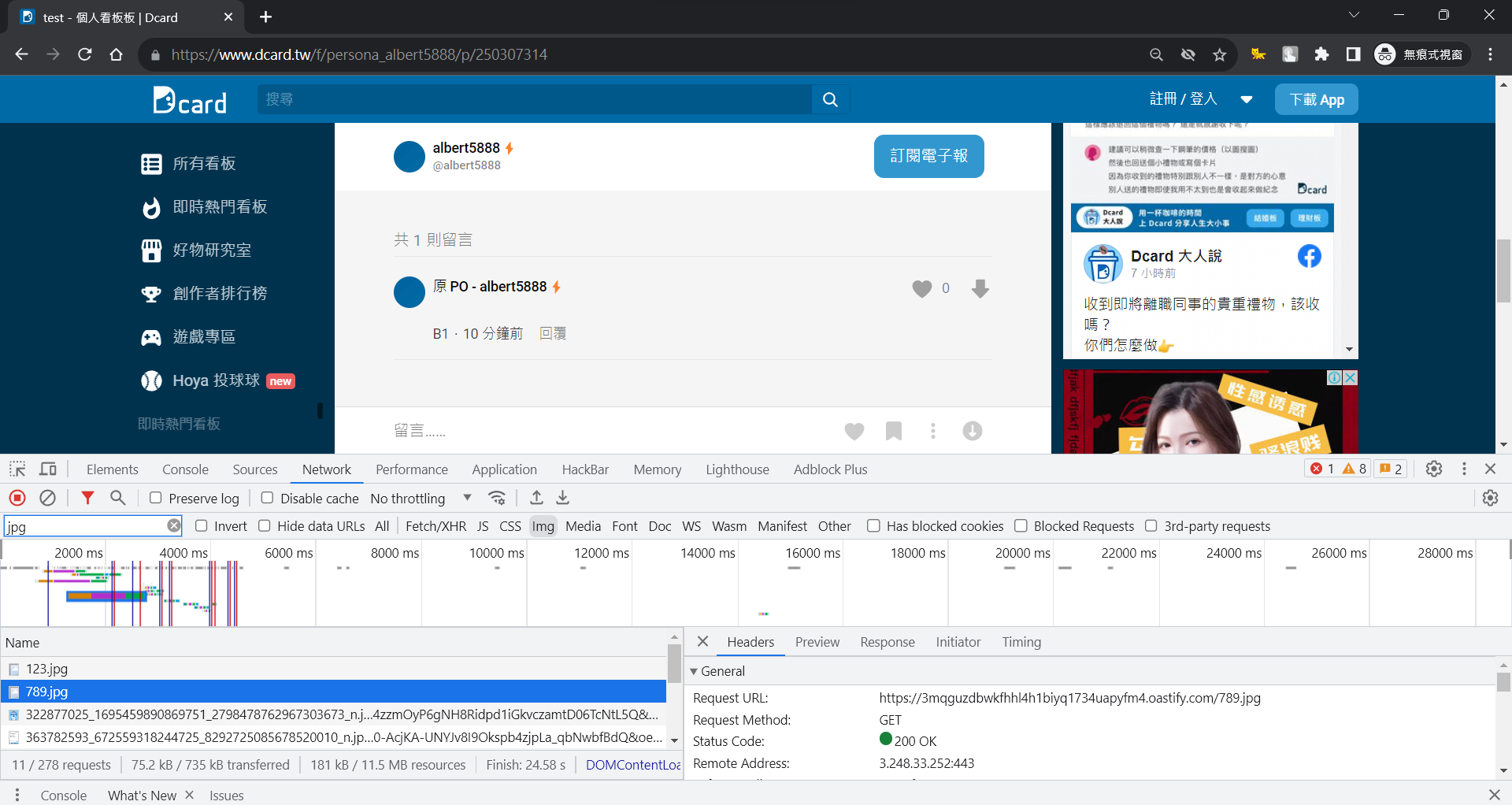
Task: Open the login dropdown arrow in Dcard header
Action: click(1246, 99)
